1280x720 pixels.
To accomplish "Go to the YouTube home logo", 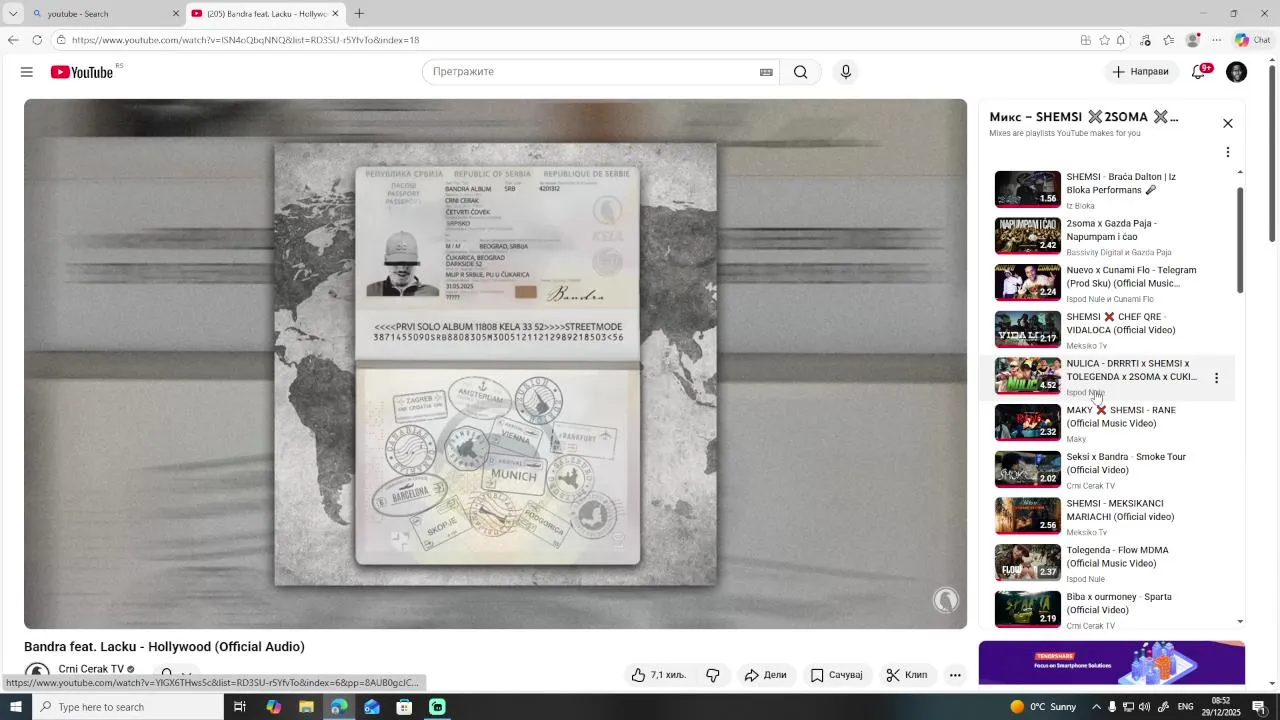I will (x=82, y=72).
